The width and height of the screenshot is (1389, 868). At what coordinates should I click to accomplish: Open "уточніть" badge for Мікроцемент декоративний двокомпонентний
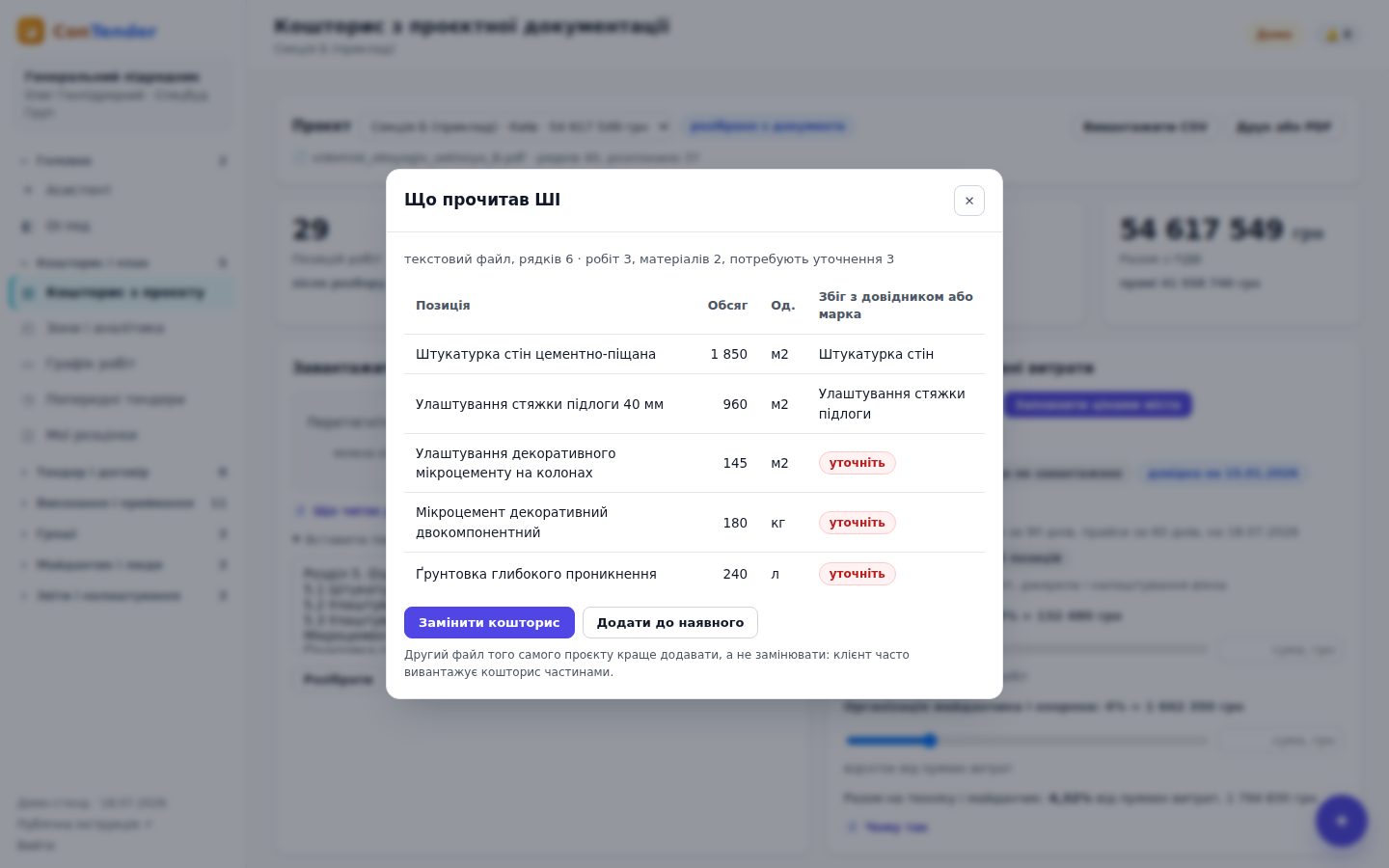pyautogui.click(x=858, y=523)
